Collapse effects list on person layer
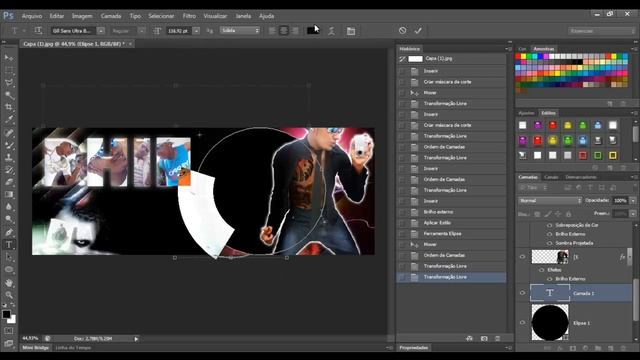Screen dimensions: 640x360 click(629, 257)
